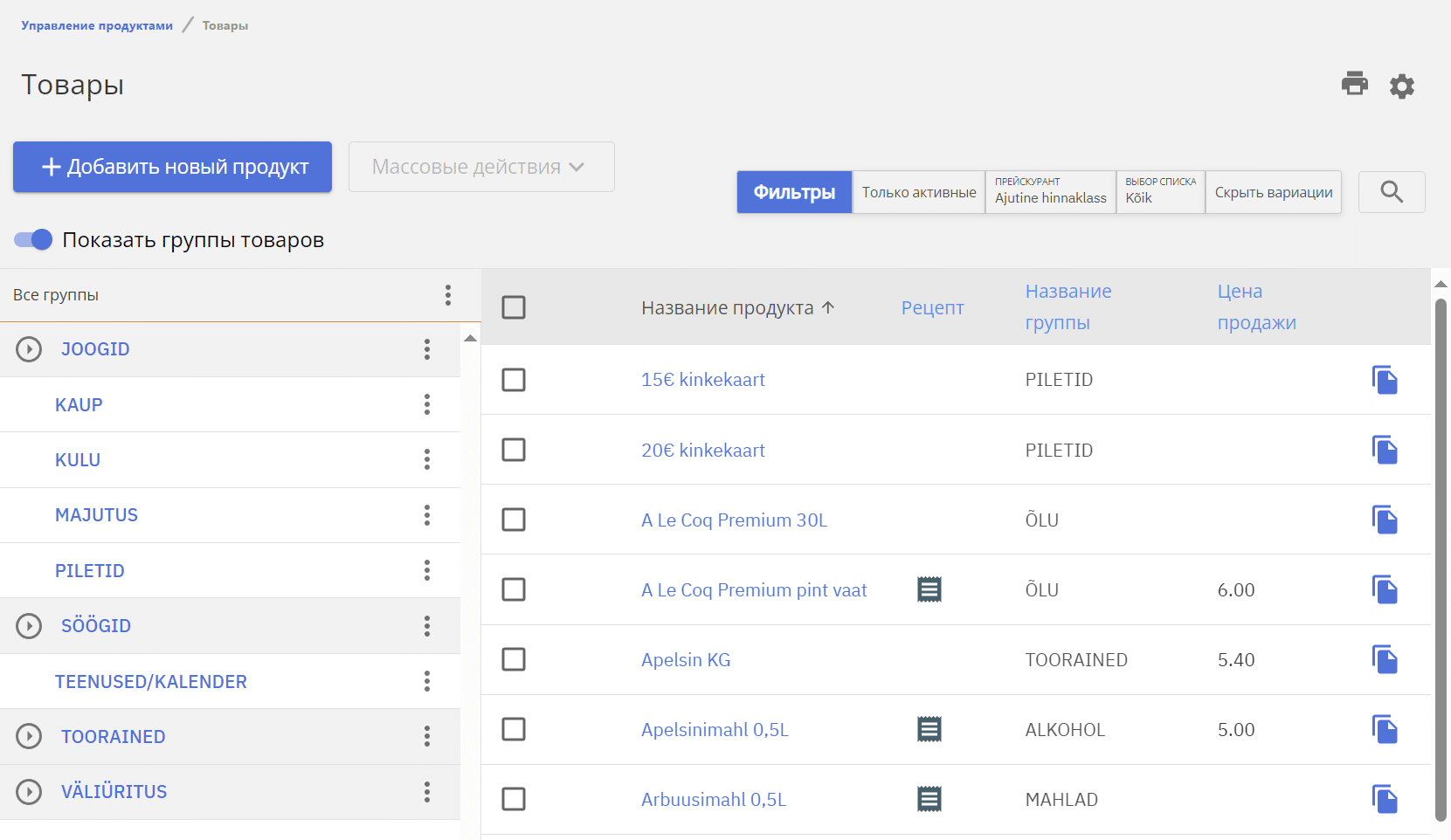
Task: Open the Прейскурант price list filter
Action: (x=1050, y=192)
